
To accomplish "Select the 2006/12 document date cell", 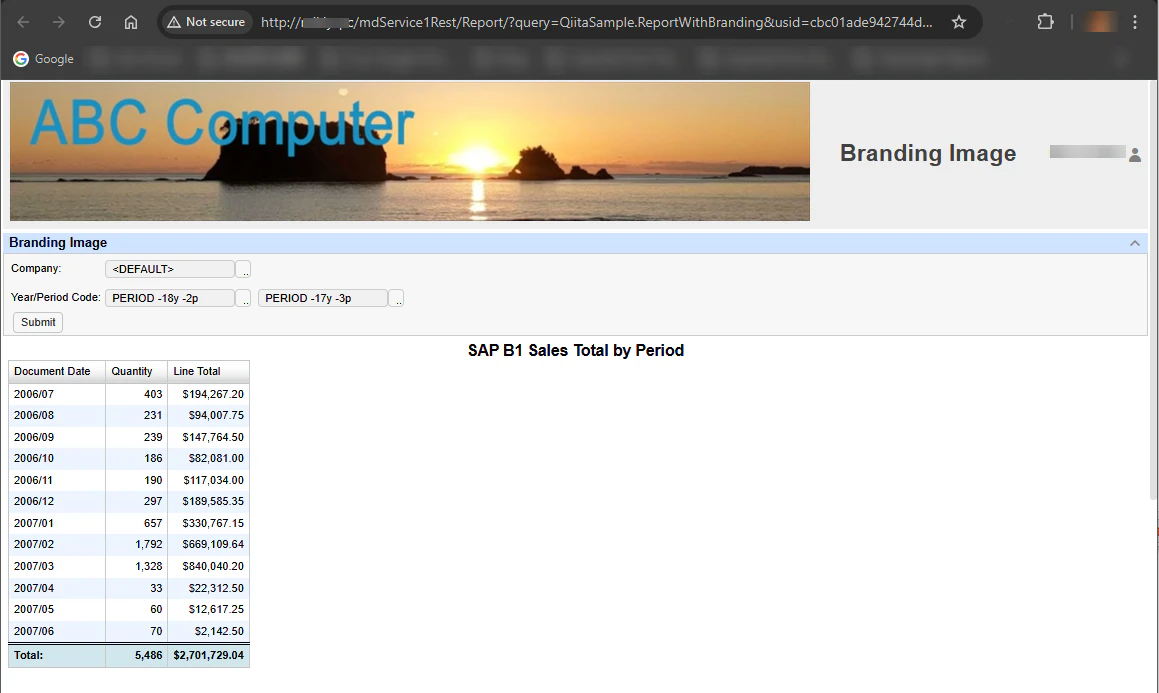I will click(x=57, y=501).
